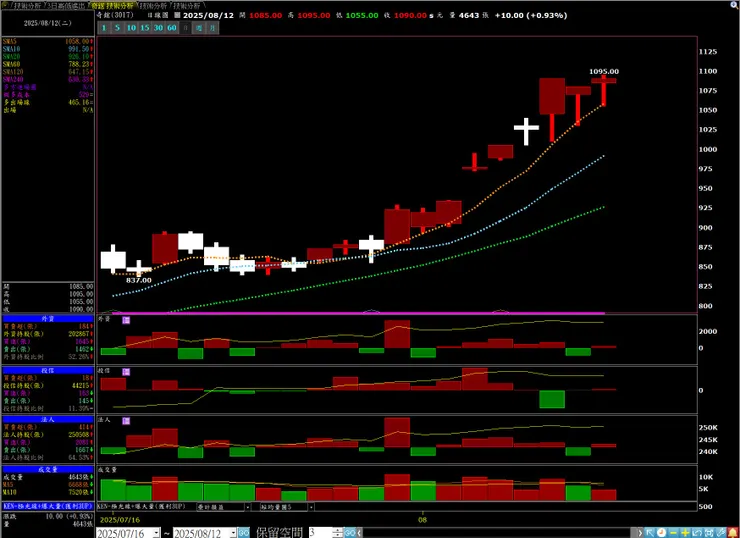Open the purple settings icon in 外資 chart

click(126, 320)
